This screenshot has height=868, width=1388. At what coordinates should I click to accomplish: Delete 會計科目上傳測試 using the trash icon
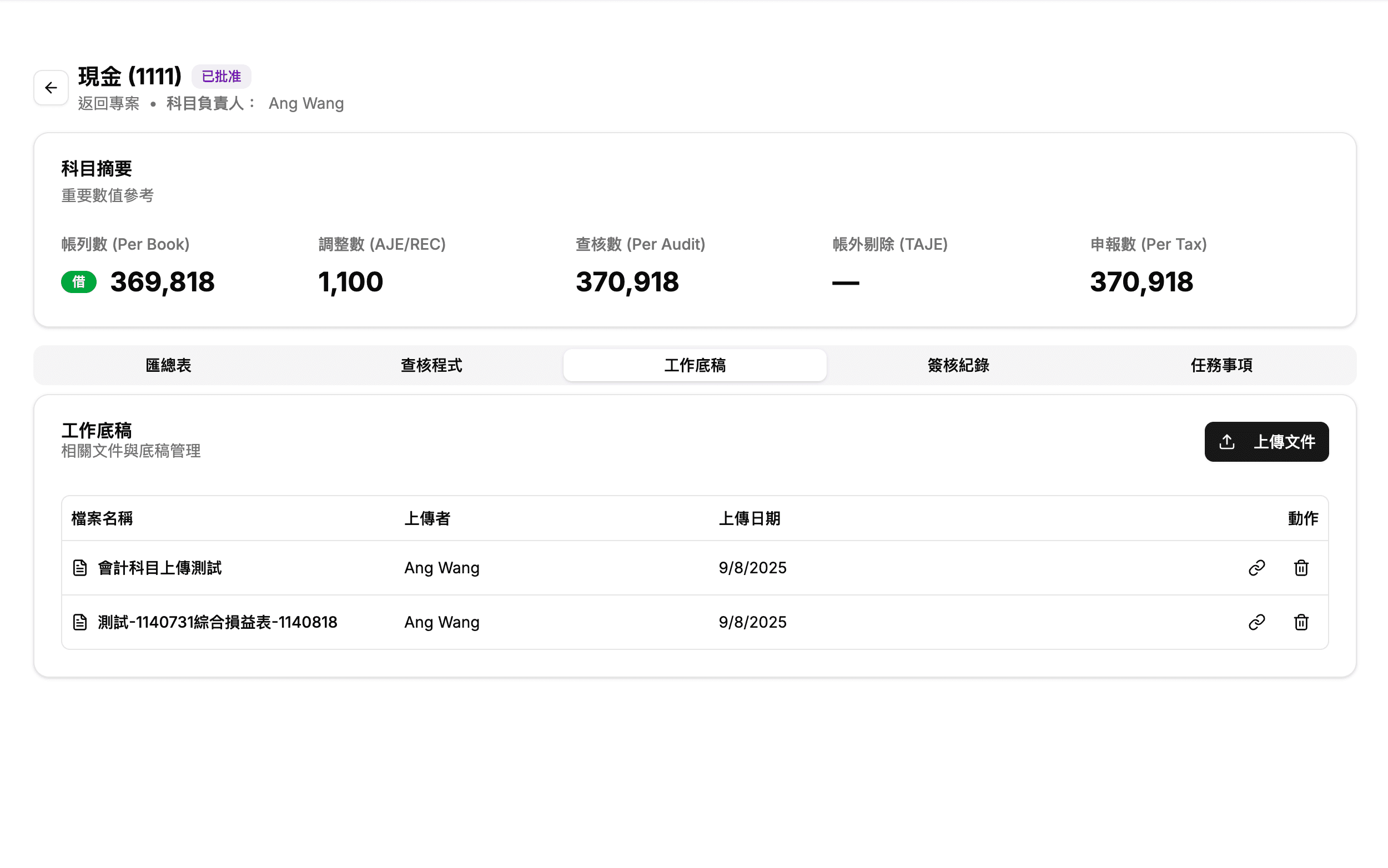click(x=1301, y=567)
